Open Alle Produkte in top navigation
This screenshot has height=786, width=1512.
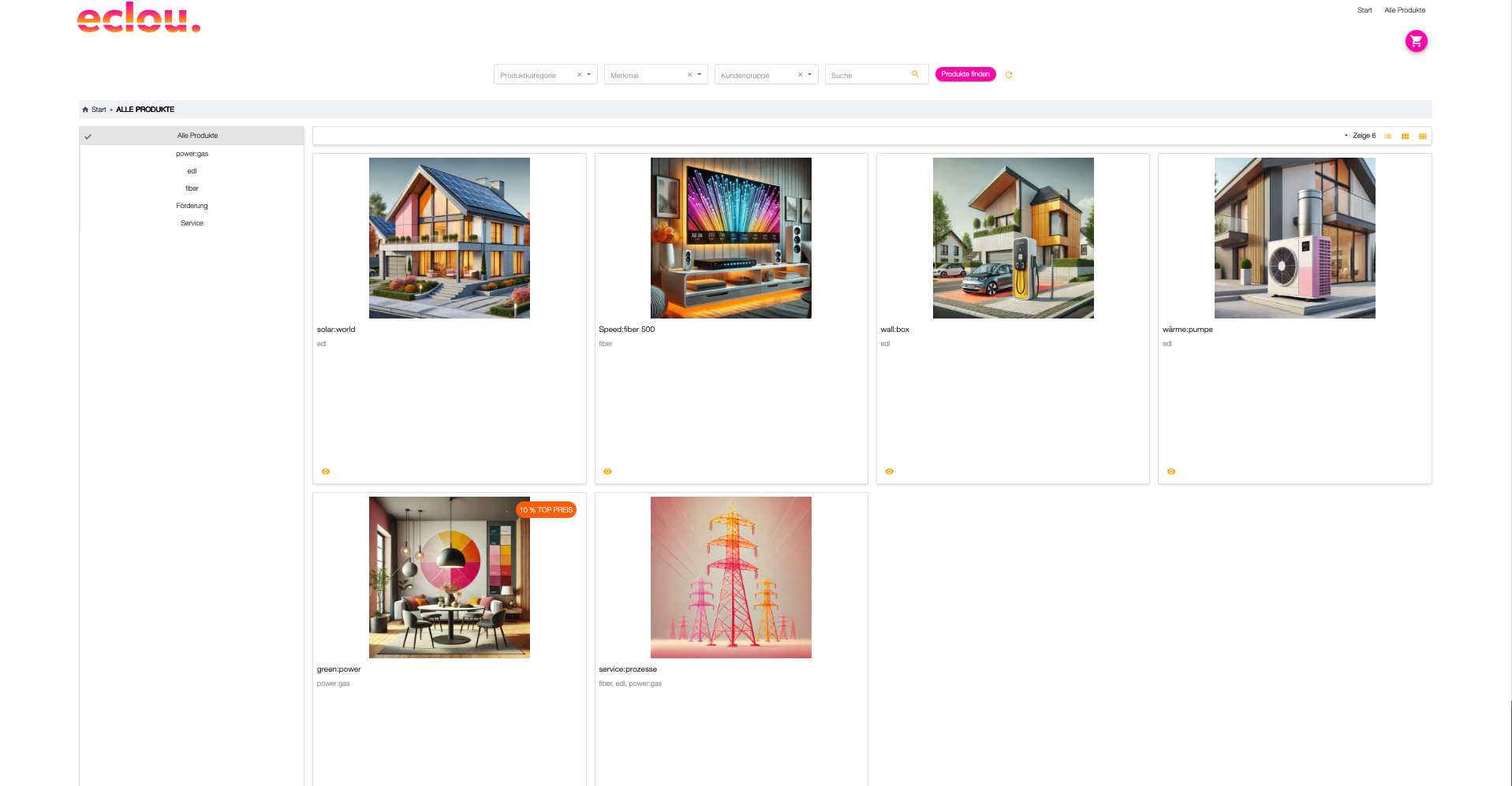tap(1405, 10)
